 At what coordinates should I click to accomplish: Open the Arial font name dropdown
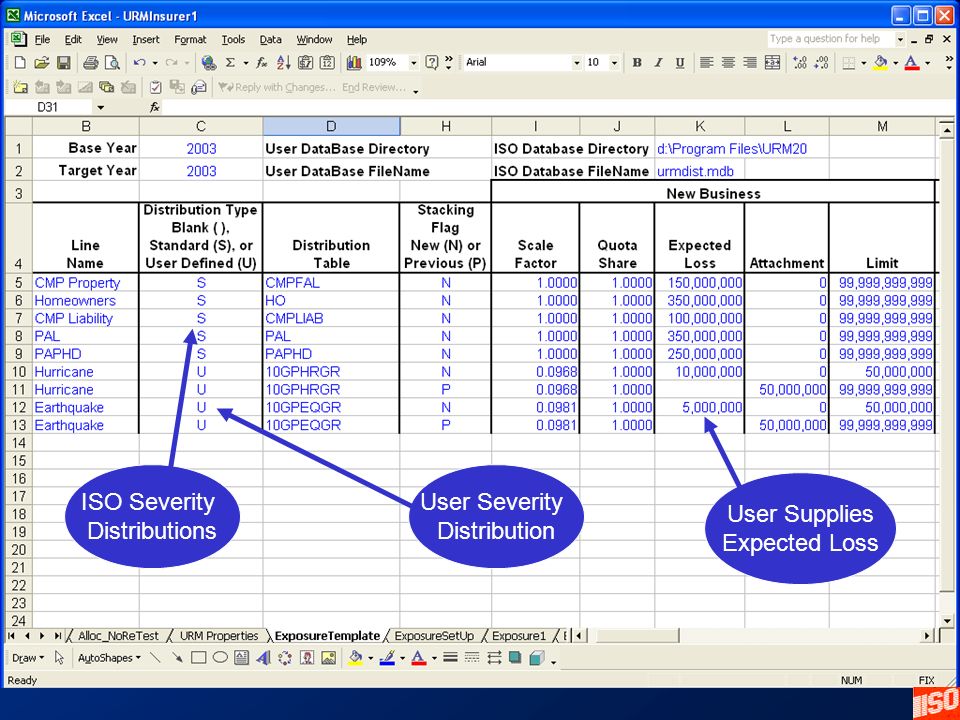(576, 62)
